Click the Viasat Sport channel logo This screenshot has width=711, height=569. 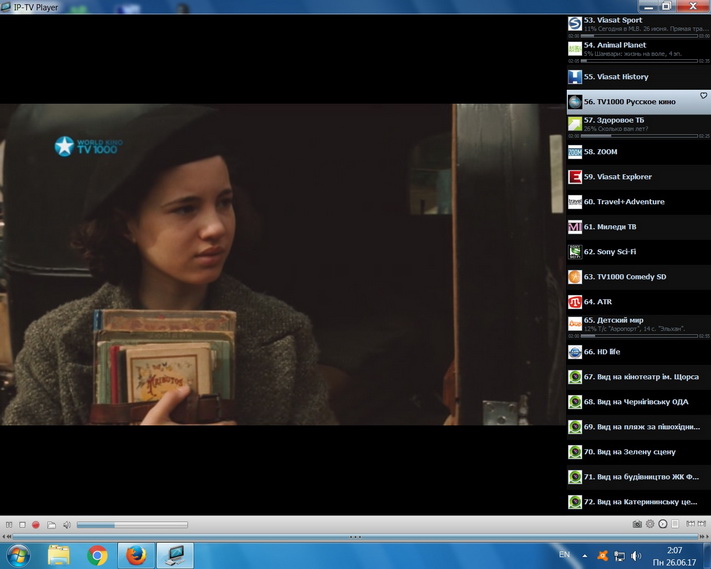coord(575,24)
